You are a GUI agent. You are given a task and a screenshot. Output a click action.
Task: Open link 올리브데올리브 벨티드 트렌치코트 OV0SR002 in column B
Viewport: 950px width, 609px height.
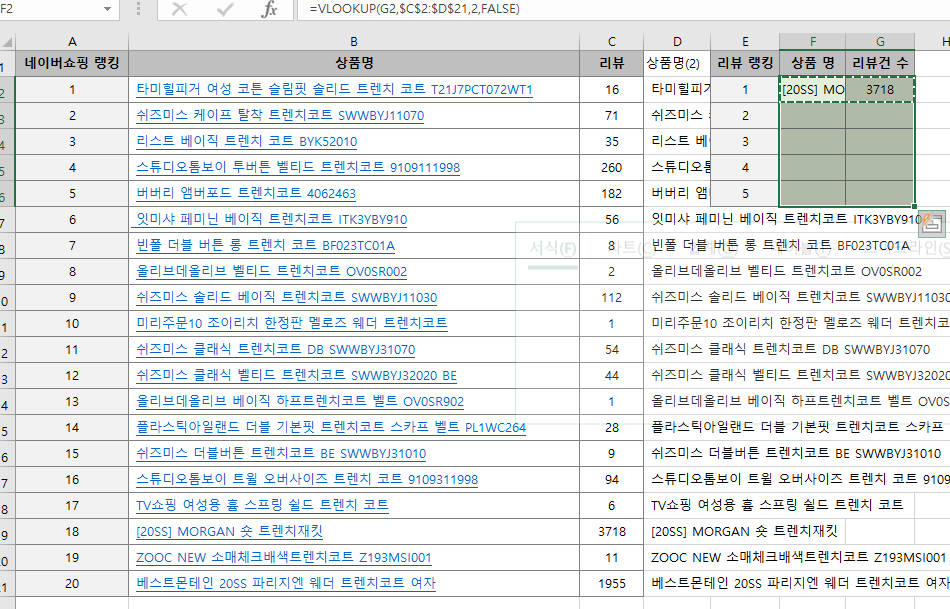(271, 271)
